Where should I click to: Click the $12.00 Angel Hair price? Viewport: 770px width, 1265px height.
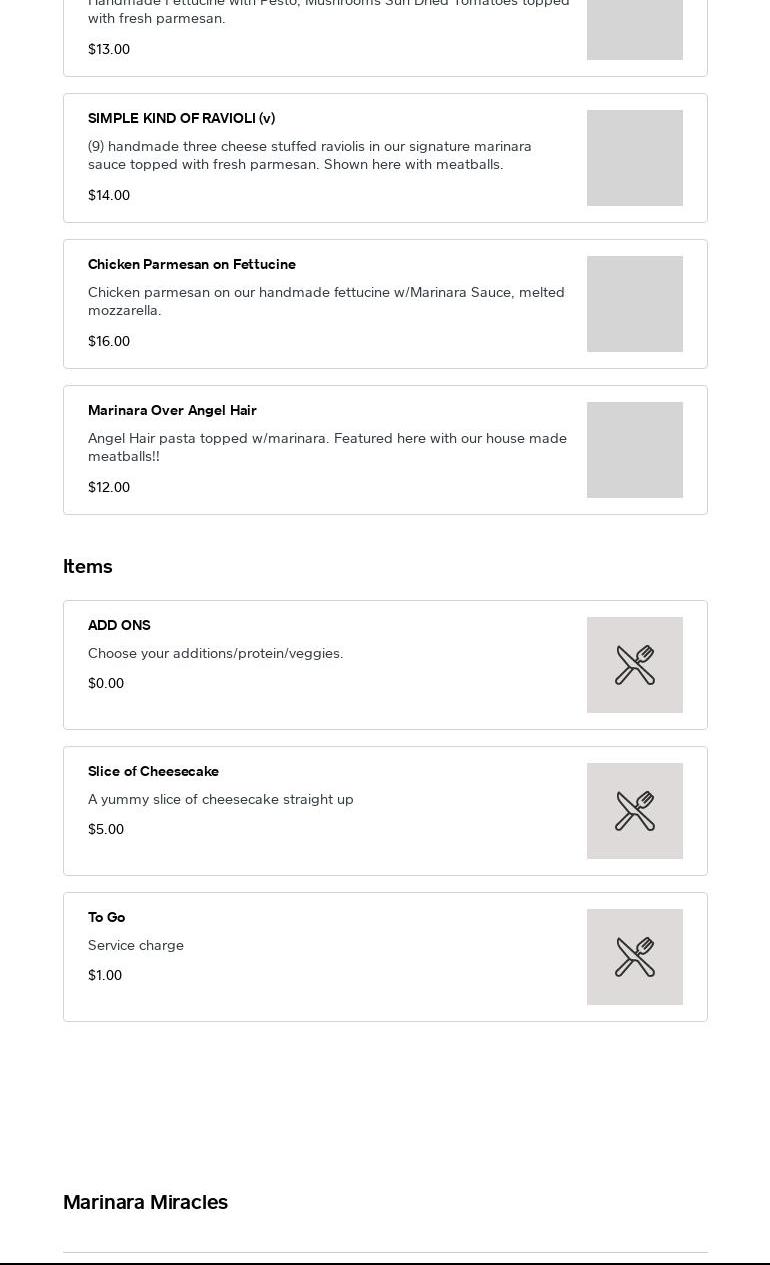point(109,487)
